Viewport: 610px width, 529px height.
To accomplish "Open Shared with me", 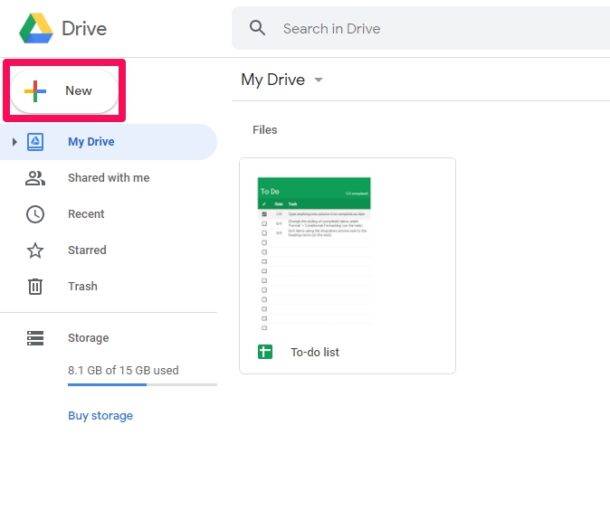I will [109, 178].
